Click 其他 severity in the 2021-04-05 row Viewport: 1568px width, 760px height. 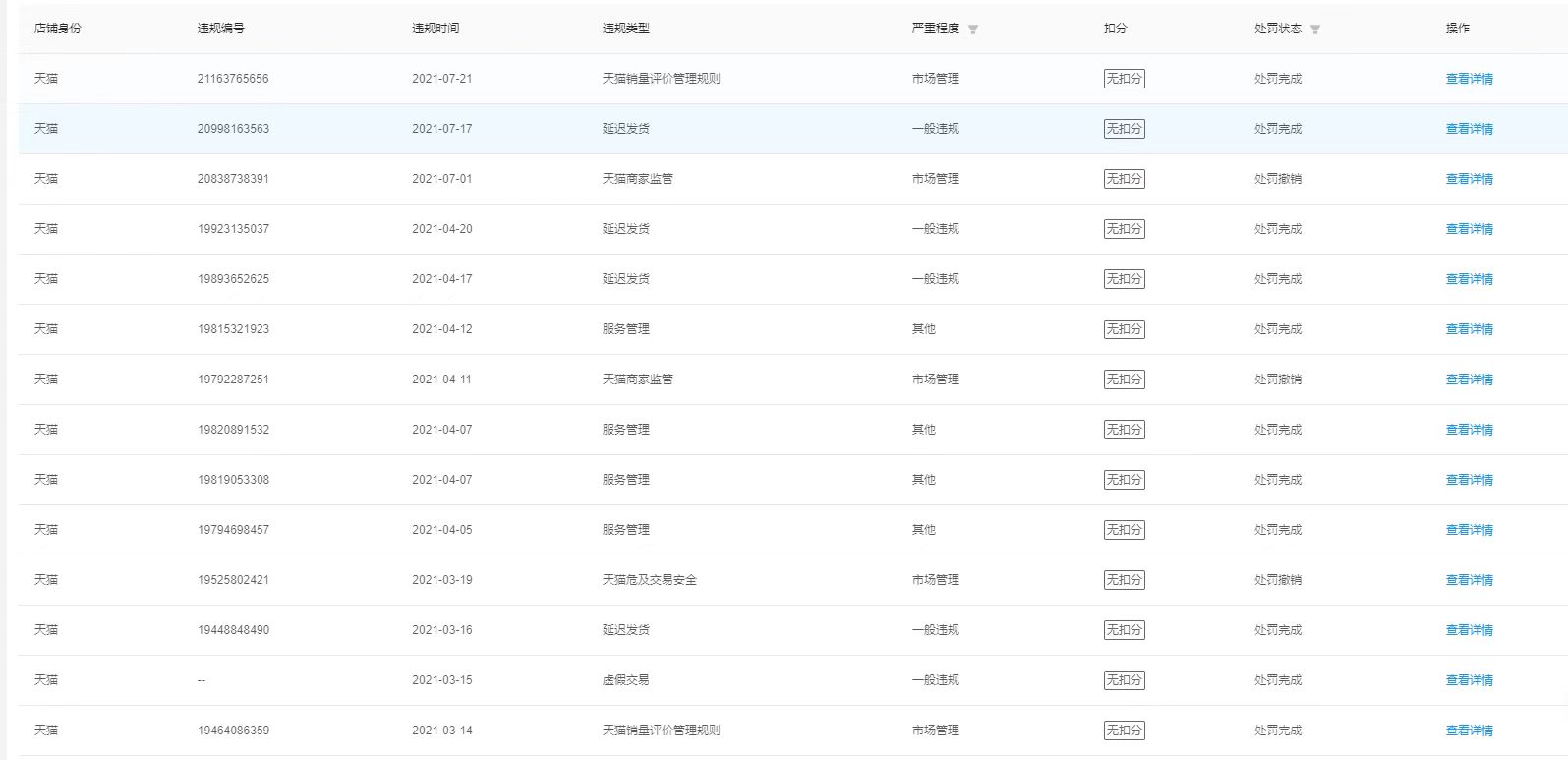(x=924, y=530)
